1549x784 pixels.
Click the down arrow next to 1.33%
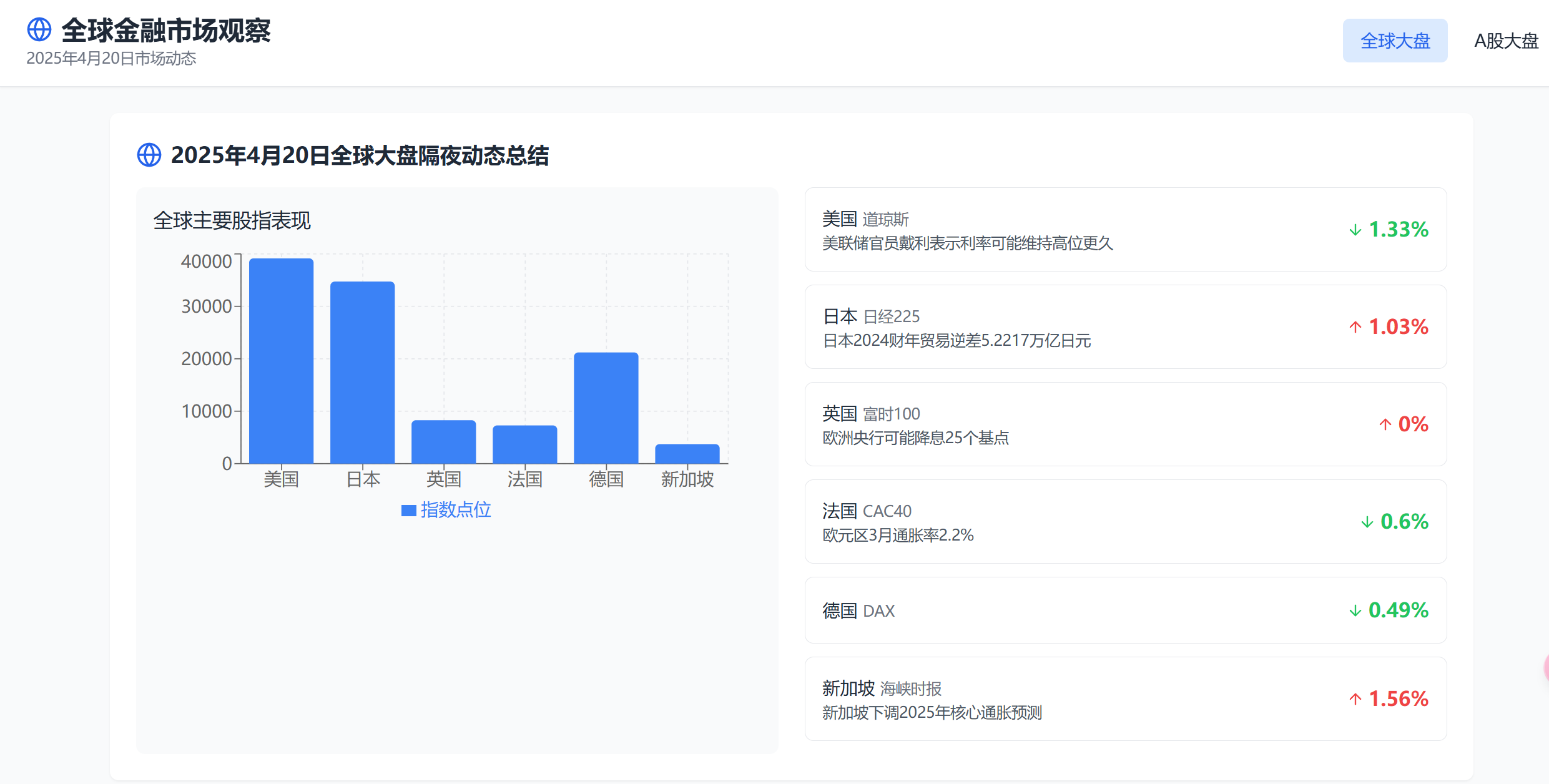[x=1355, y=230]
